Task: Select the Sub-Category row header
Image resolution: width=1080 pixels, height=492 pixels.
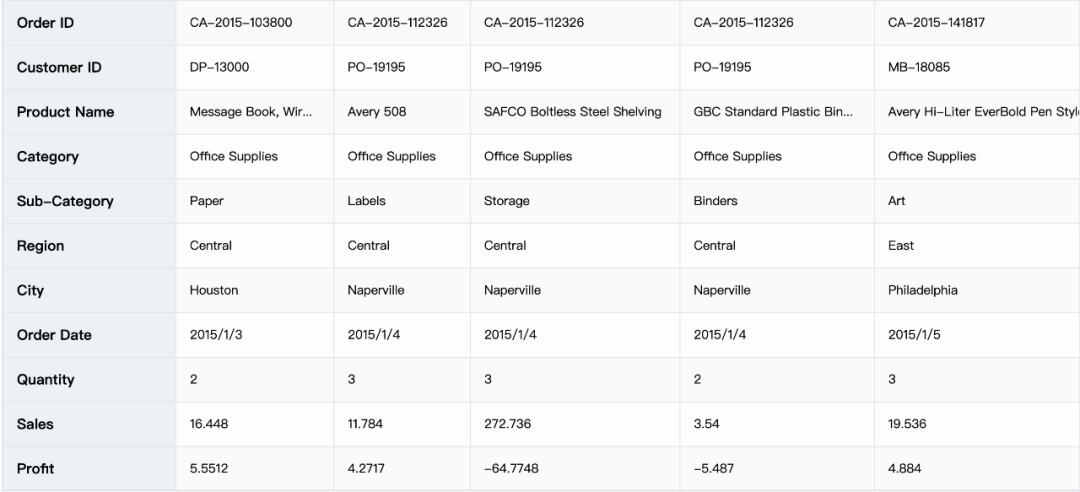Action: tap(65, 201)
